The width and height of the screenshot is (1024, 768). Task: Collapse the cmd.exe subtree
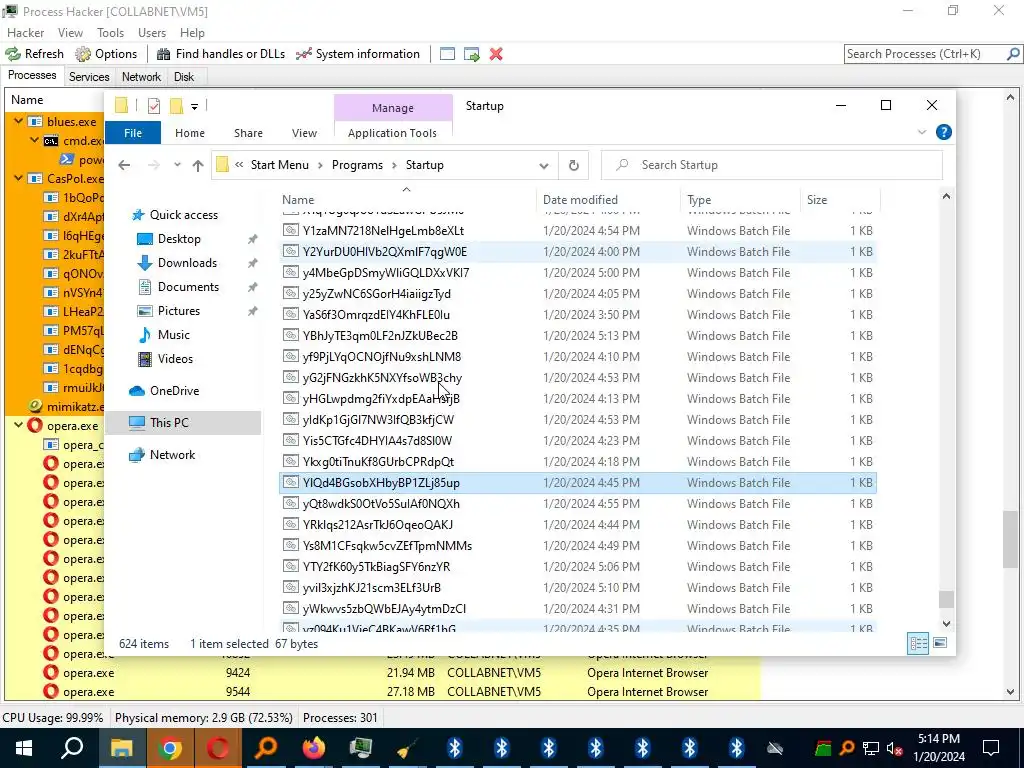tap(35, 140)
